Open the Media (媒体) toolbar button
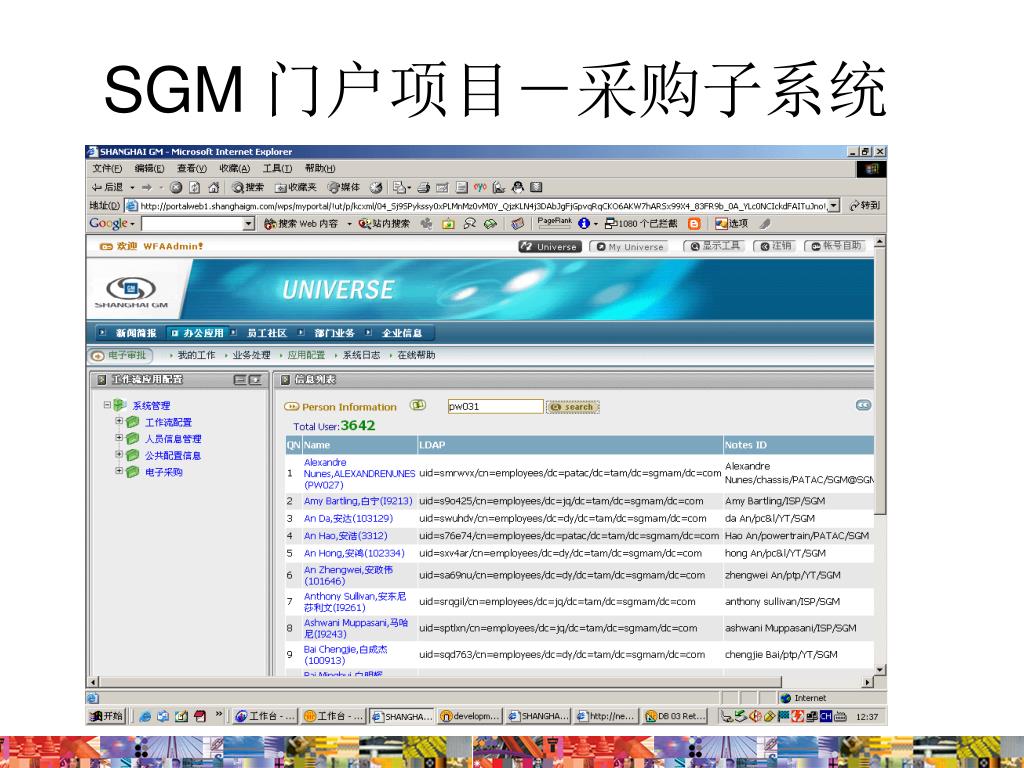This screenshot has width=1024, height=768. click(x=344, y=187)
